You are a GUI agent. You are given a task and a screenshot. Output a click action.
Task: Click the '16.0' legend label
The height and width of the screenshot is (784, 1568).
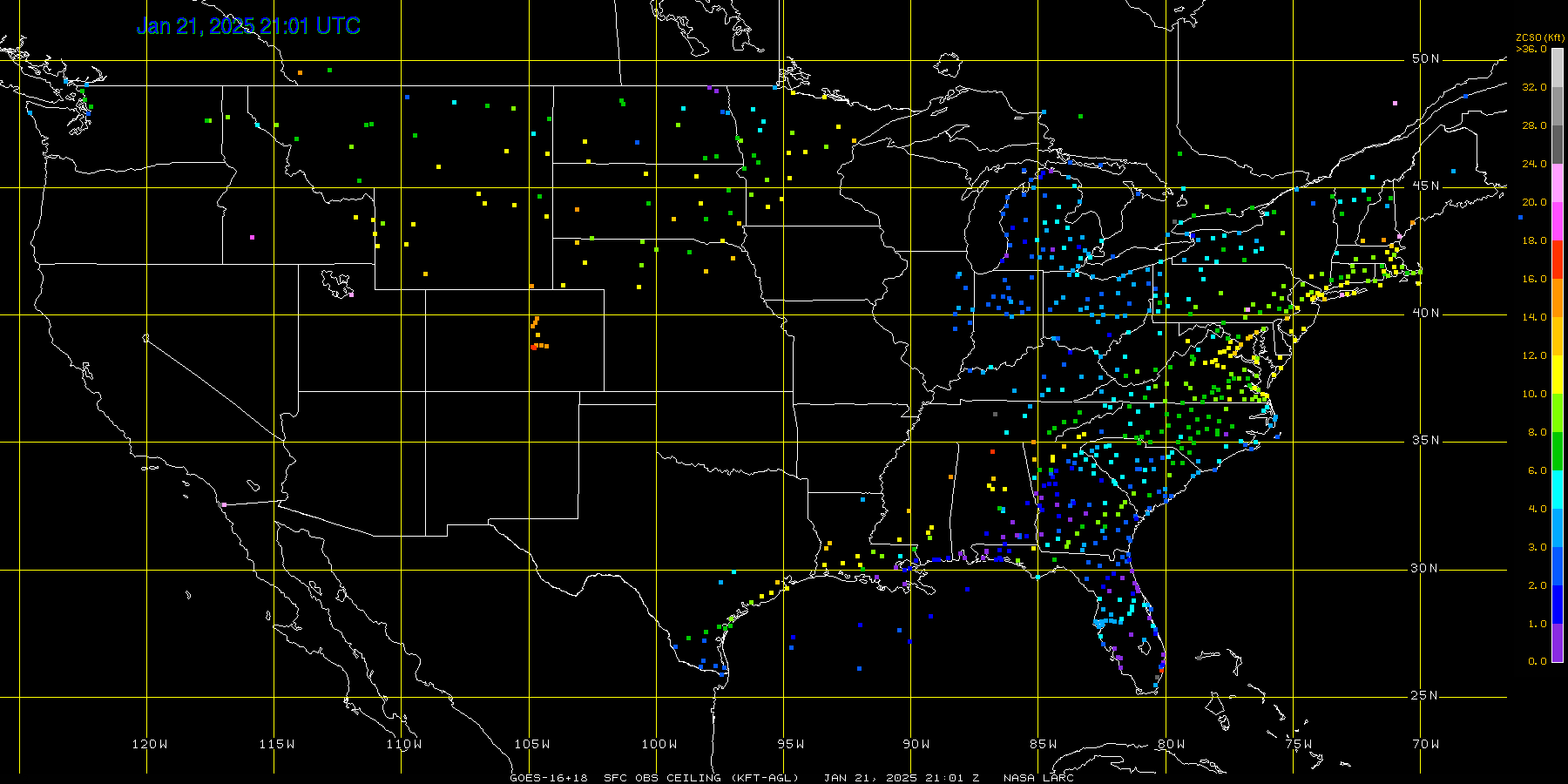[1534, 279]
